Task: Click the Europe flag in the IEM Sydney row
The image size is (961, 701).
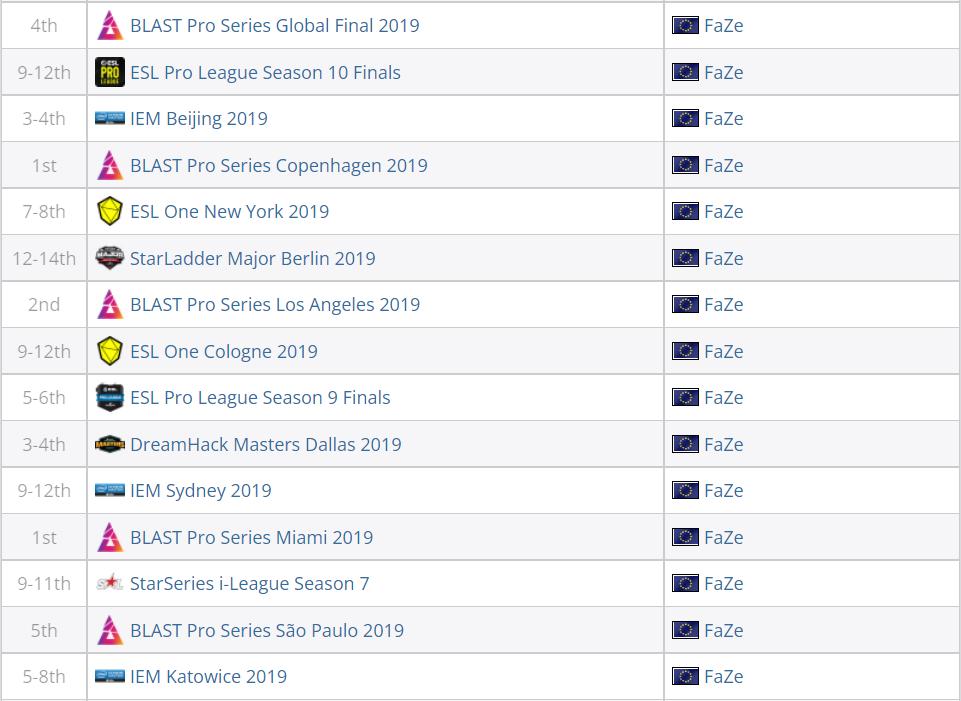Action: [x=685, y=490]
